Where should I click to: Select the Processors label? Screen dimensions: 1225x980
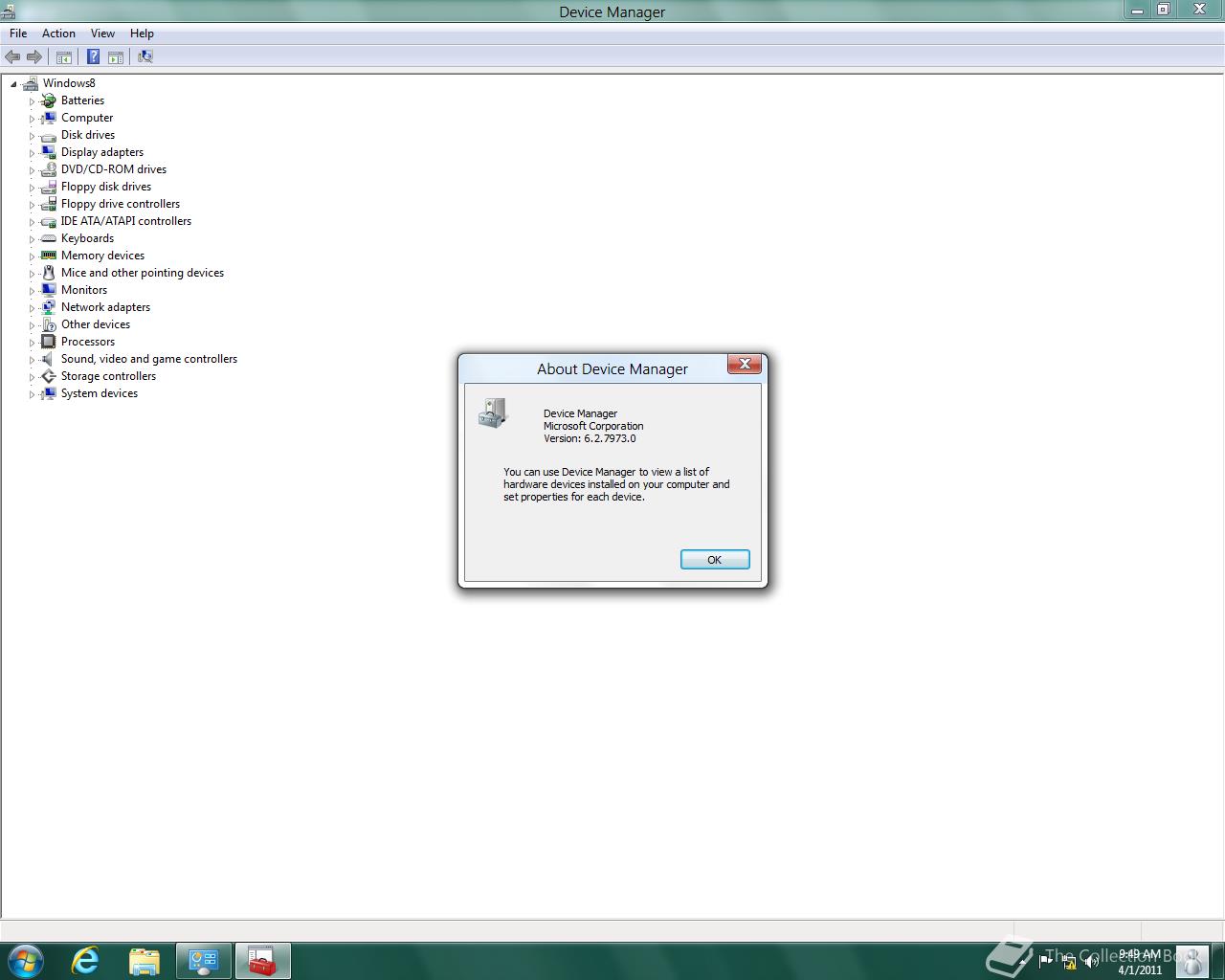[x=88, y=342]
